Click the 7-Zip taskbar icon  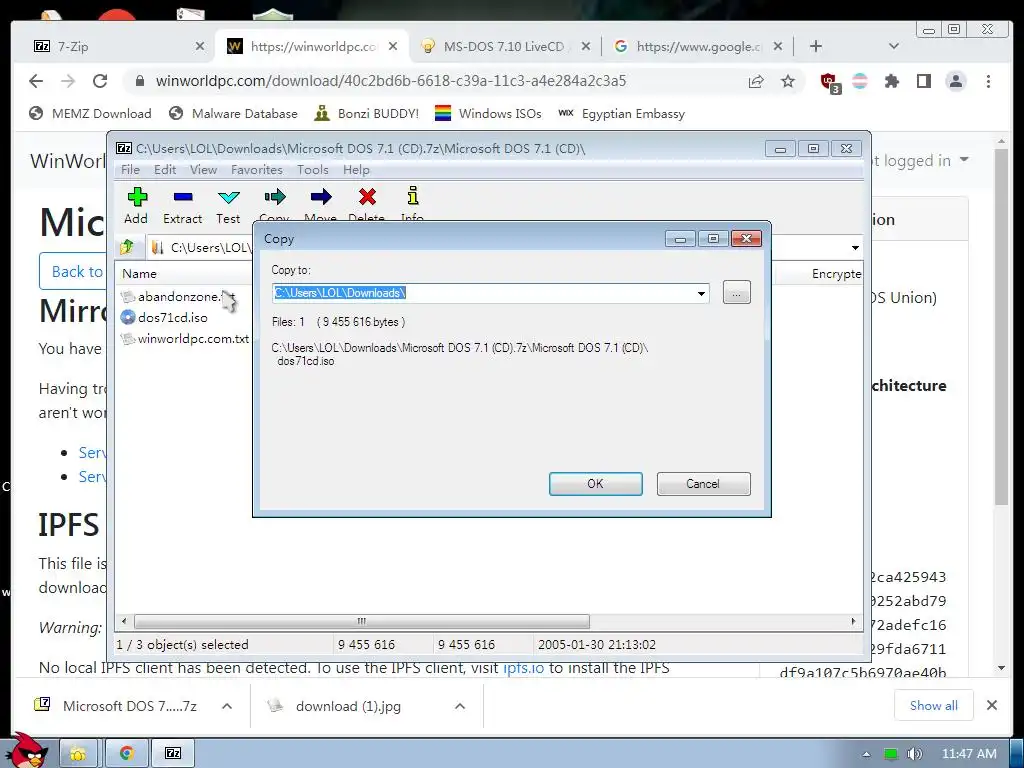[x=173, y=754]
